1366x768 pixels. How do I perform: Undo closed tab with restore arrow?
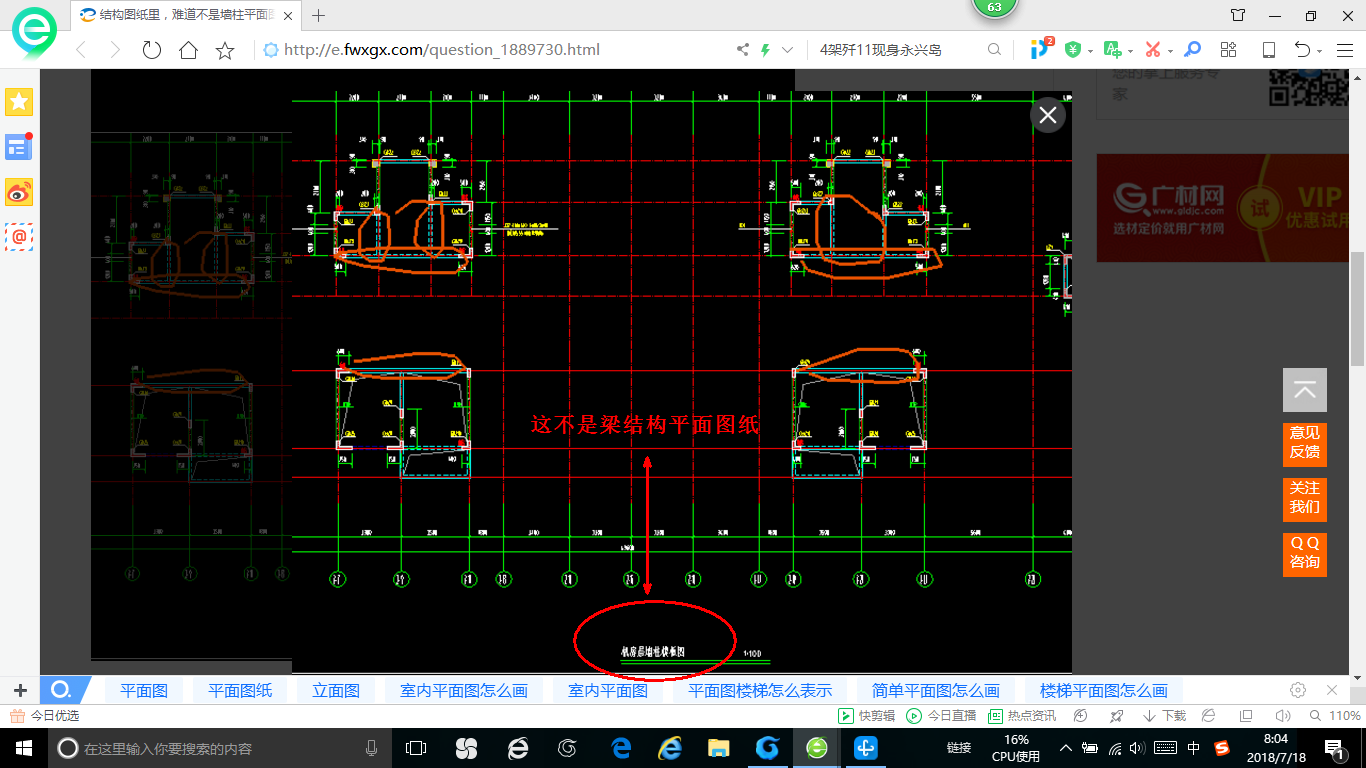pyautogui.click(x=1302, y=50)
